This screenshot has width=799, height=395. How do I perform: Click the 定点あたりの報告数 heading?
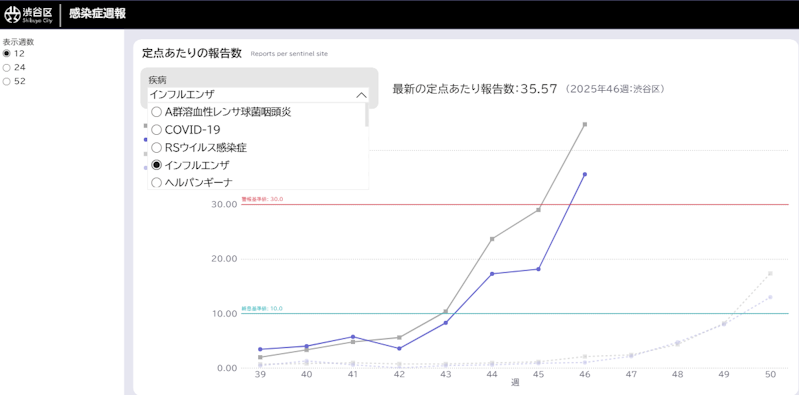click(x=192, y=53)
